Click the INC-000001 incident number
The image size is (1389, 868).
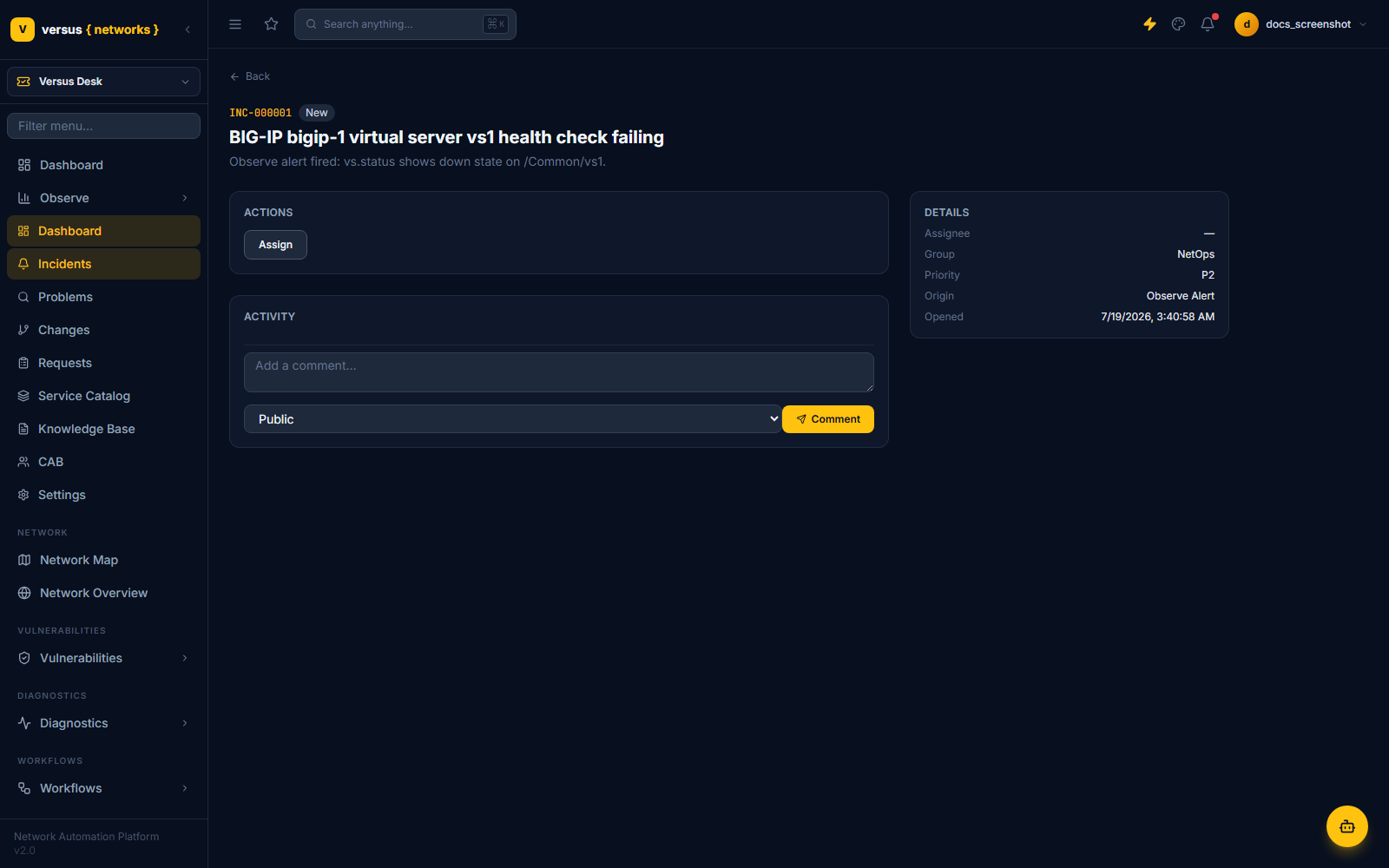(x=260, y=113)
